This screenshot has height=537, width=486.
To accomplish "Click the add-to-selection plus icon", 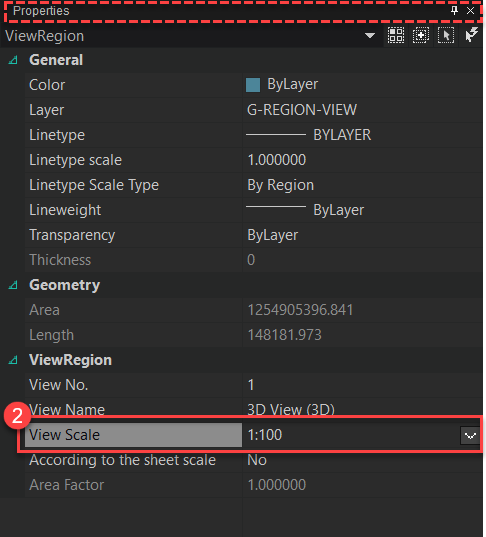I will point(421,35).
